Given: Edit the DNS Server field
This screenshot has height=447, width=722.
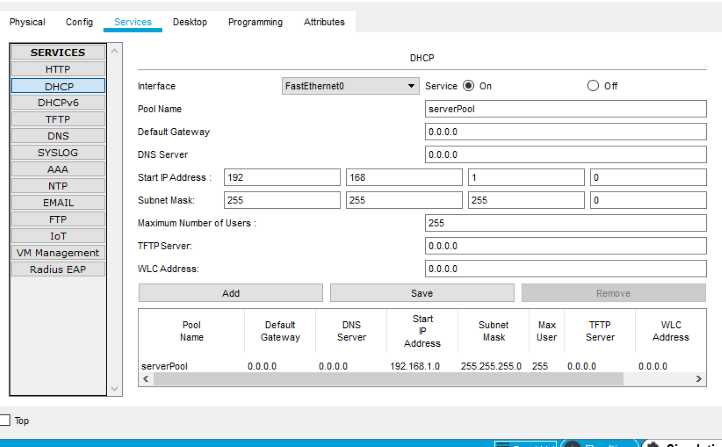Looking at the screenshot, I should (x=565, y=155).
